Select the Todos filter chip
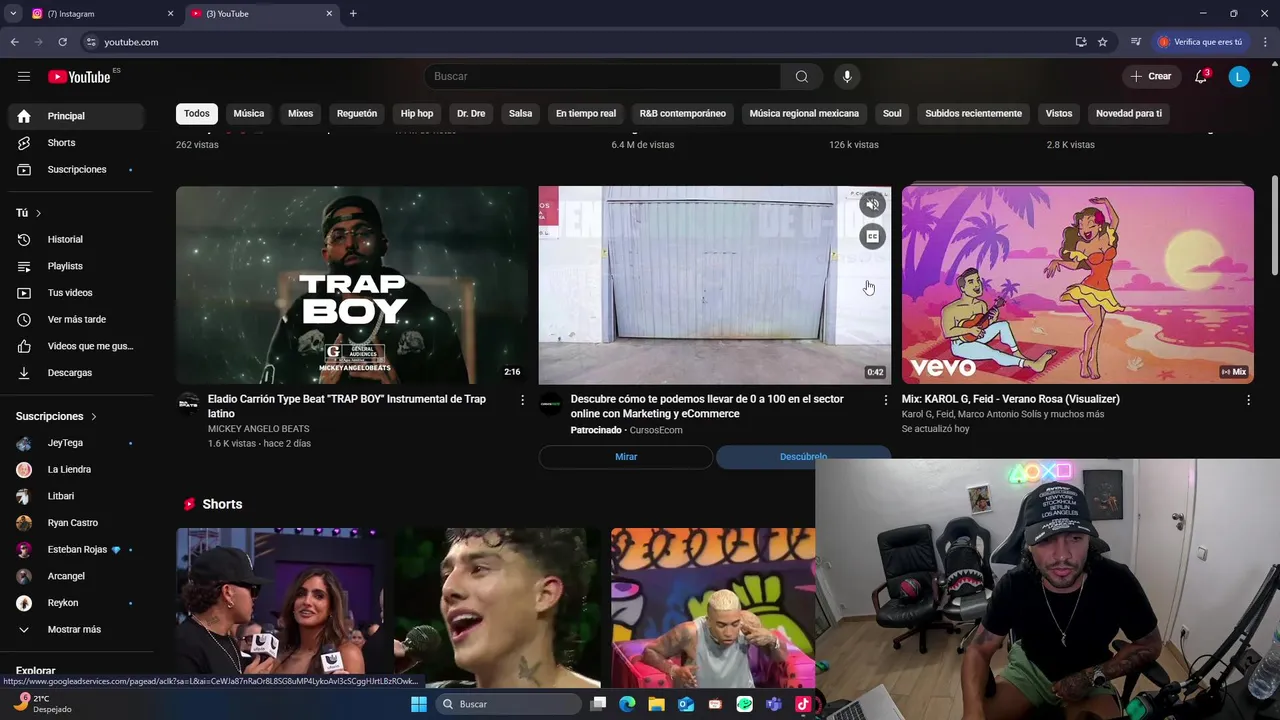Viewport: 1280px width, 720px height. pyautogui.click(x=197, y=113)
